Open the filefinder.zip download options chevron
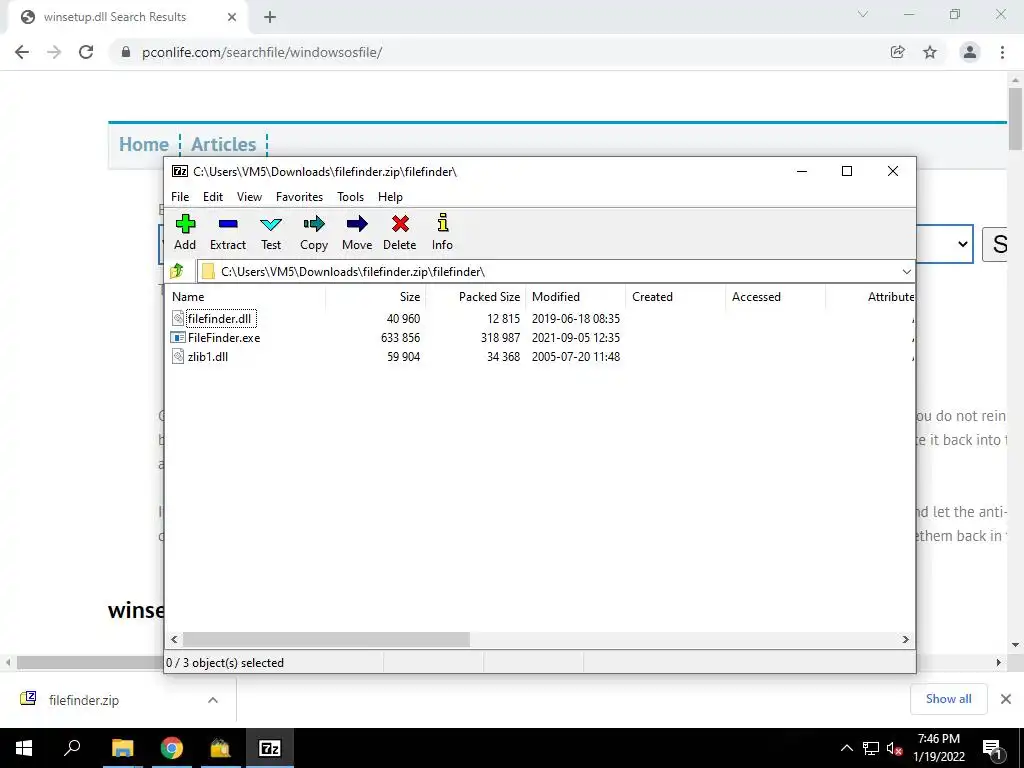The height and width of the screenshot is (768, 1024). pyautogui.click(x=213, y=700)
